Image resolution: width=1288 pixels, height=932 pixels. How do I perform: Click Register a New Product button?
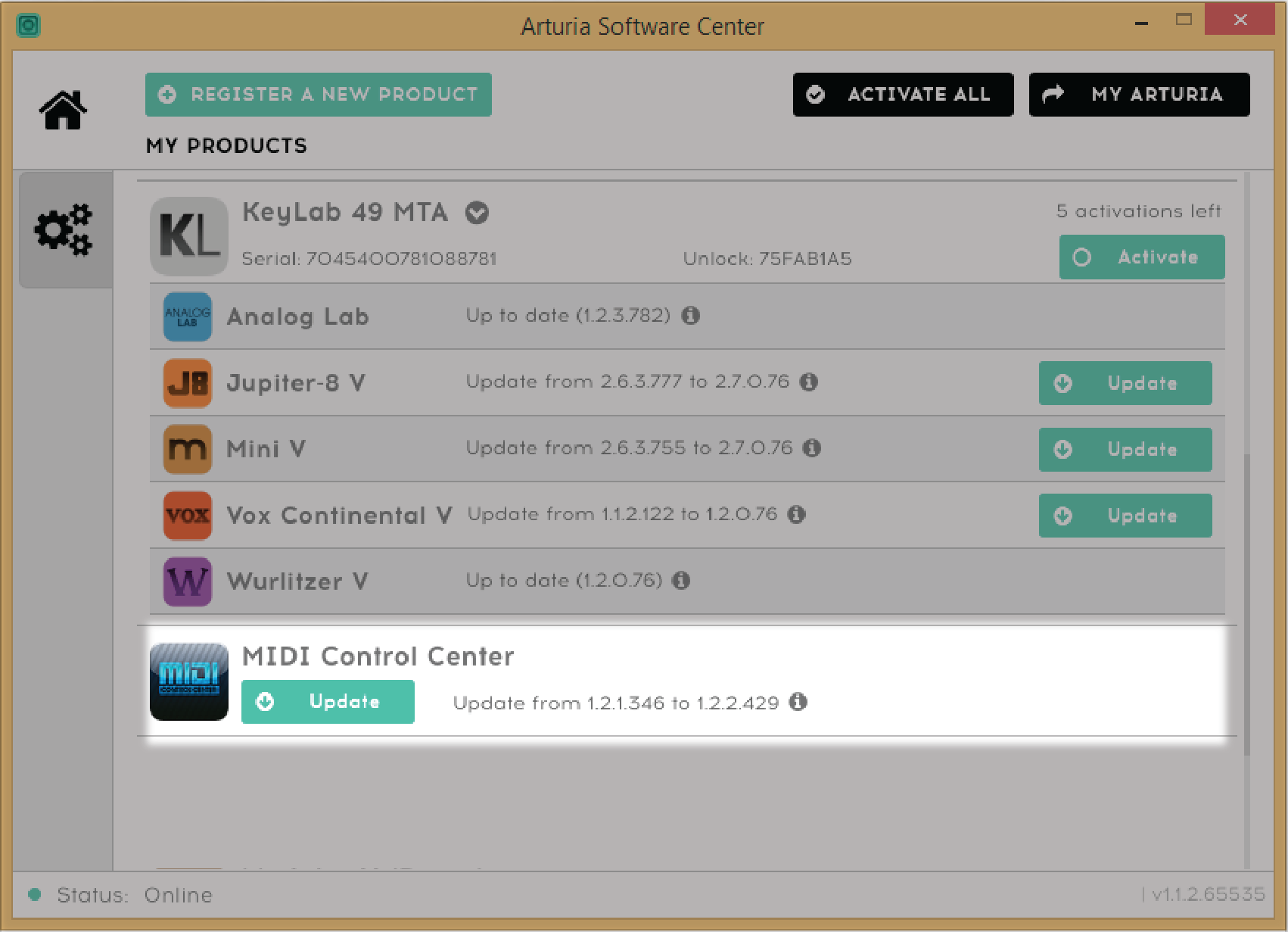tap(319, 95)
